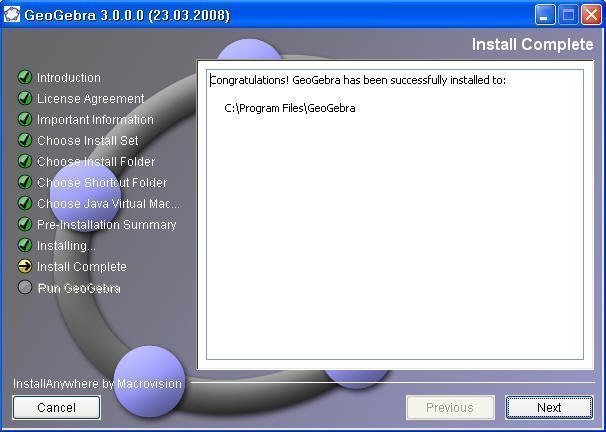The image size is (606, 432).
Task: Click the Congratulations message text
Action: 358,80
